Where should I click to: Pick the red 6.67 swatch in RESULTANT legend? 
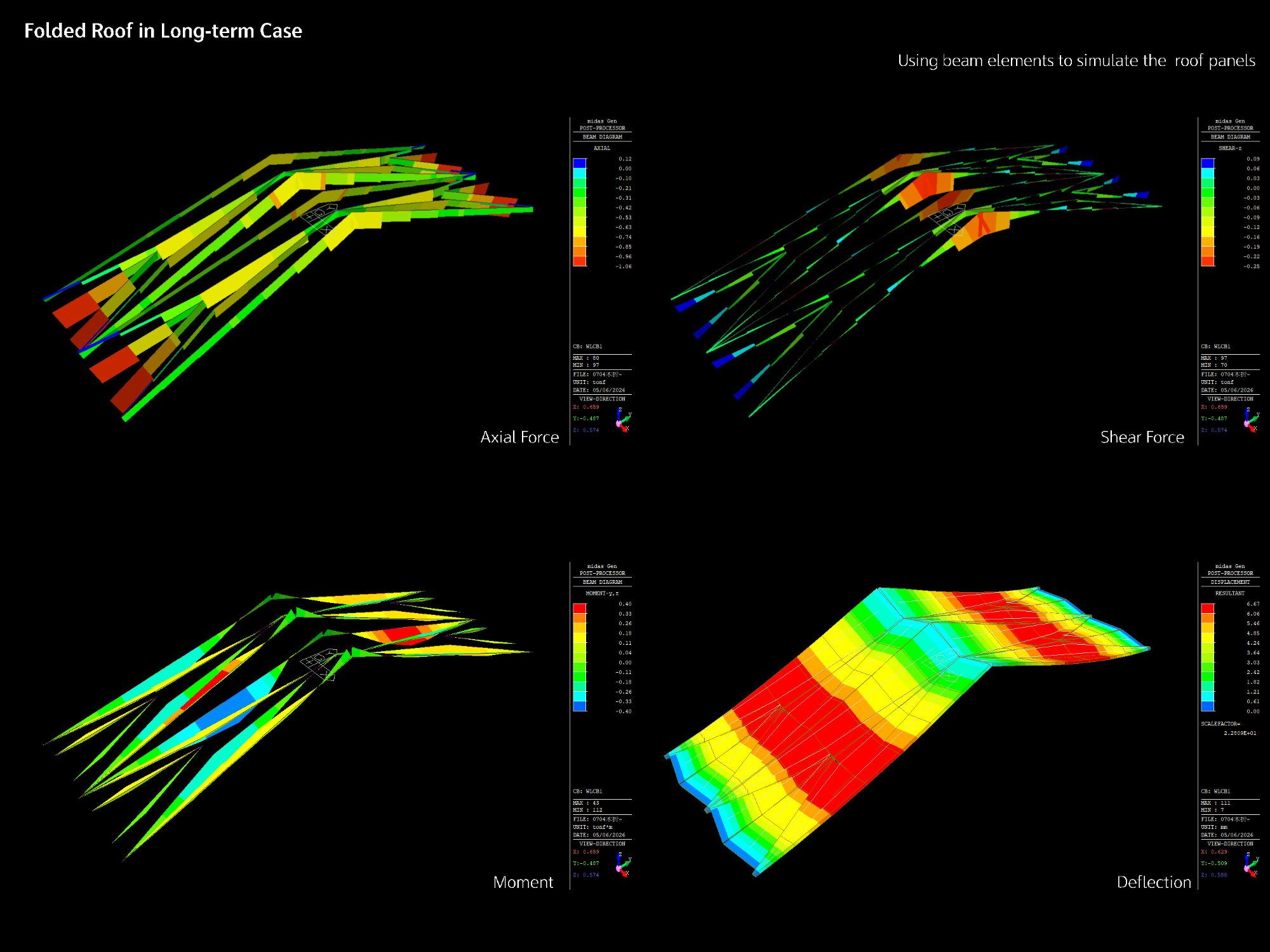pos(1208,608)
